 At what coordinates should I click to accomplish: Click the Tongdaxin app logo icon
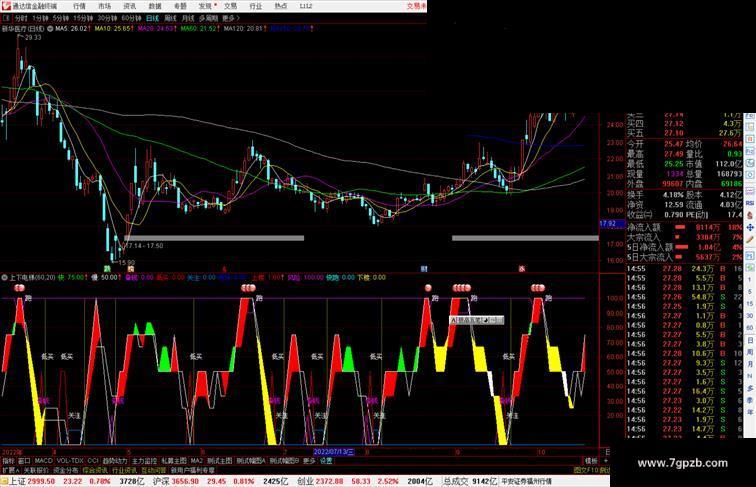coord(6,6)
